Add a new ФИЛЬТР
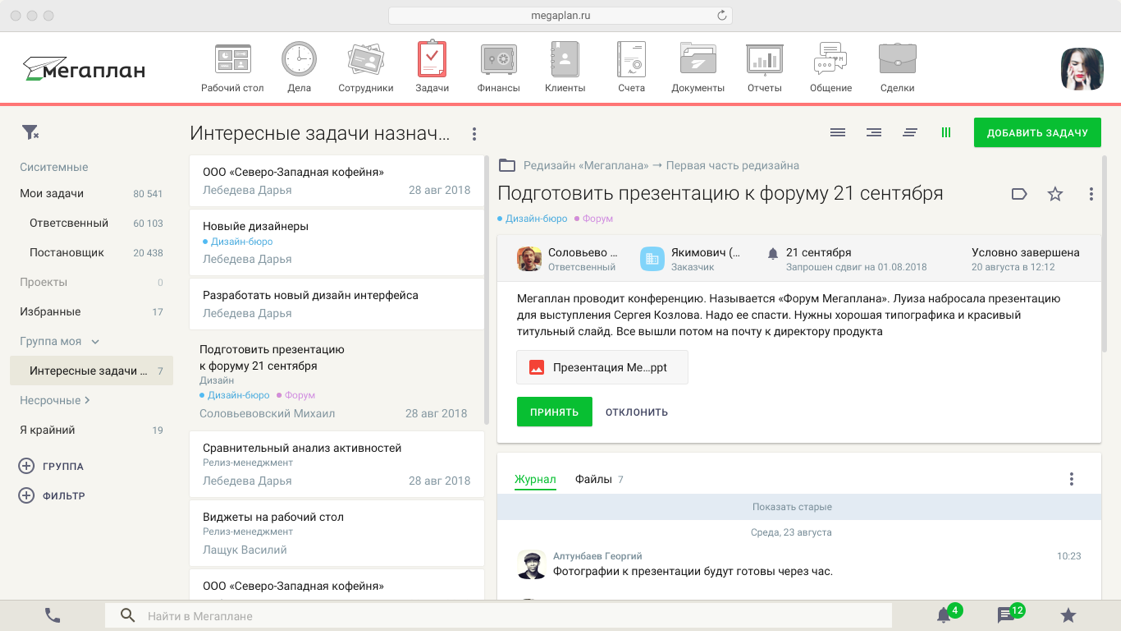 [x=51, y=495]
